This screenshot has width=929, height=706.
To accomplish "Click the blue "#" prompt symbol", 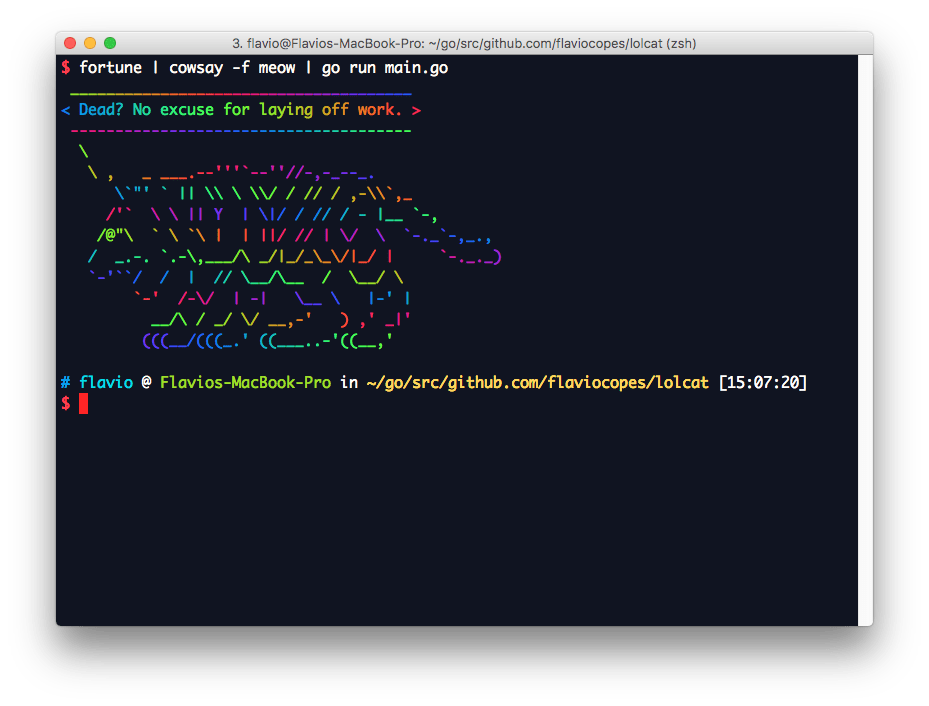I will click(x=65, y=383).
